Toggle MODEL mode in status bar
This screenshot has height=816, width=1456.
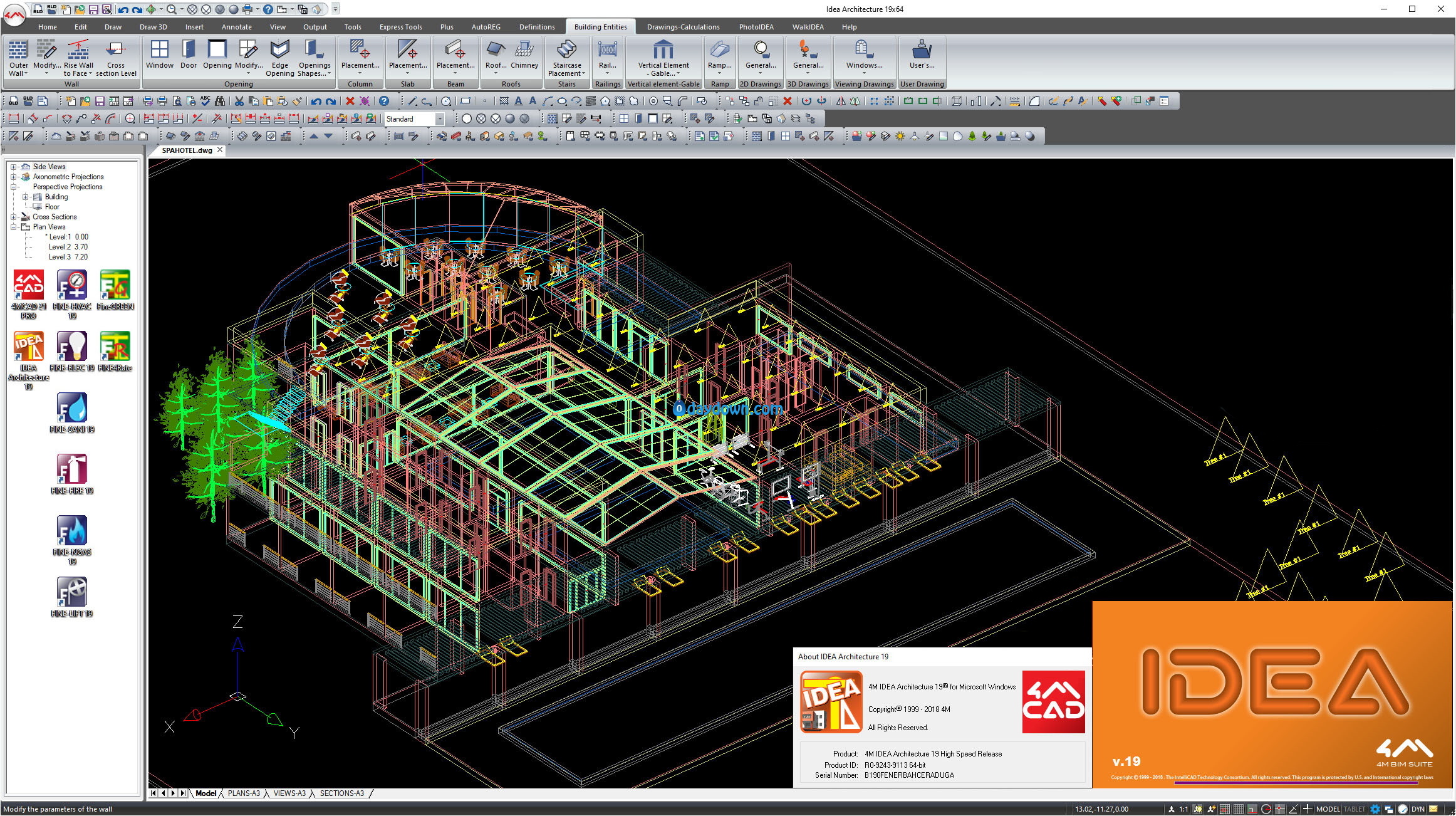(x=1328, y=809)
